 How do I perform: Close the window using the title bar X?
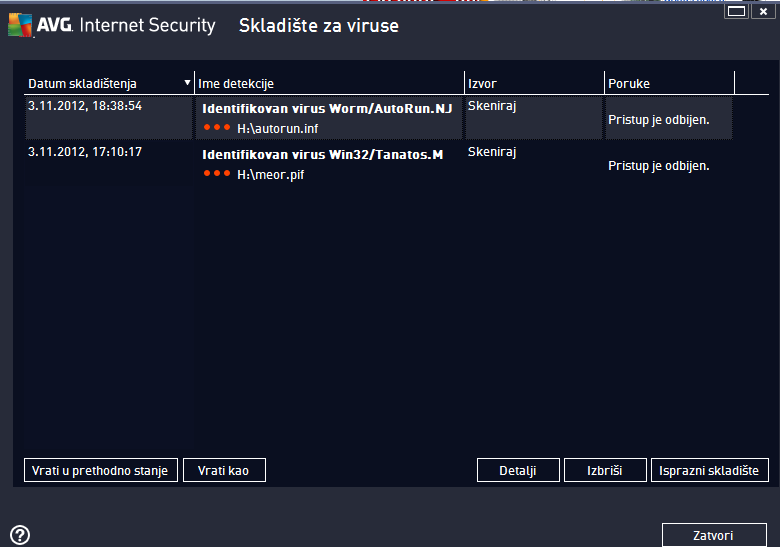[x=763, y=11]
